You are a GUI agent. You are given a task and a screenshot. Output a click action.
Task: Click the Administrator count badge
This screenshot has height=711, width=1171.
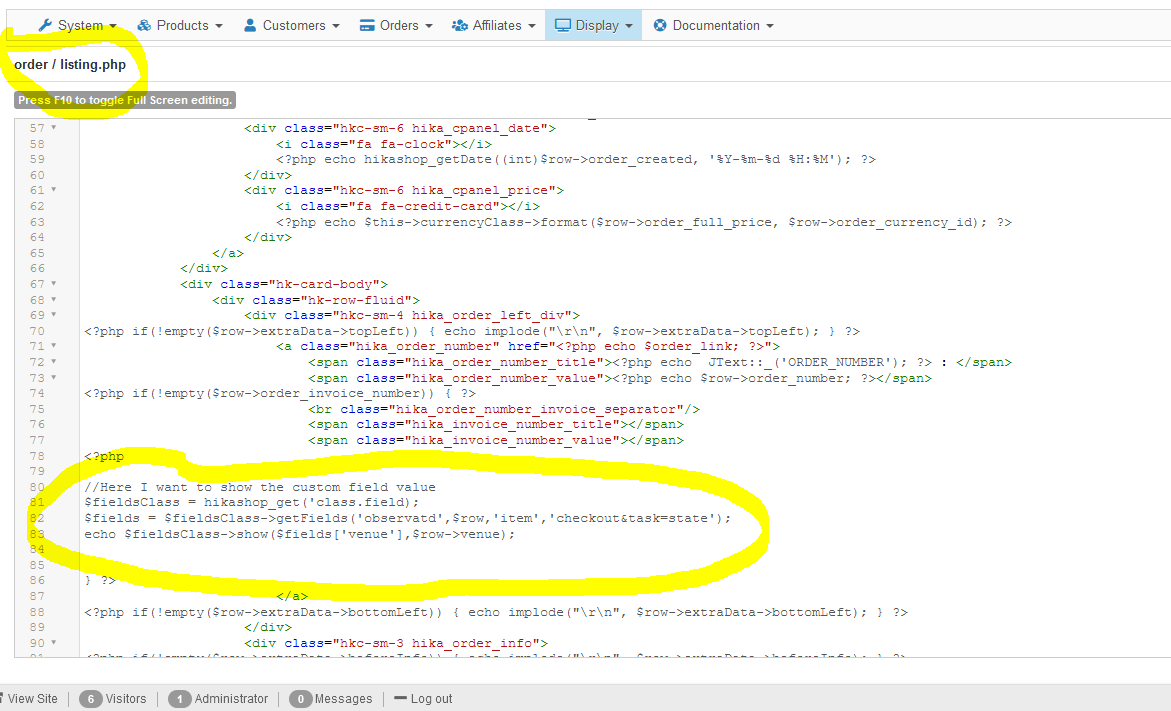179,699
